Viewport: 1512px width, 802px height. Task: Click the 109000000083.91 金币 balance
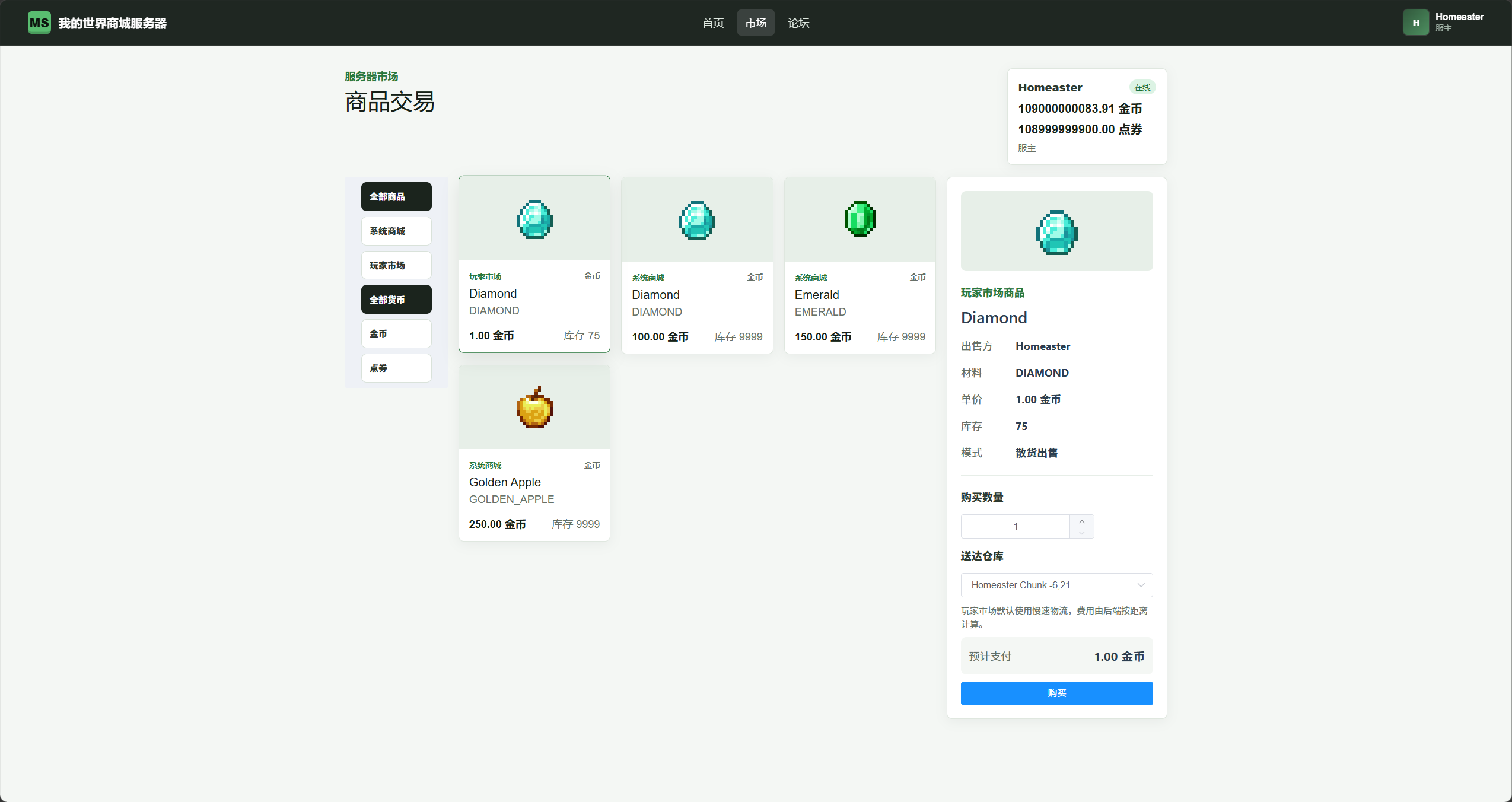click(x=1080, y=109)
